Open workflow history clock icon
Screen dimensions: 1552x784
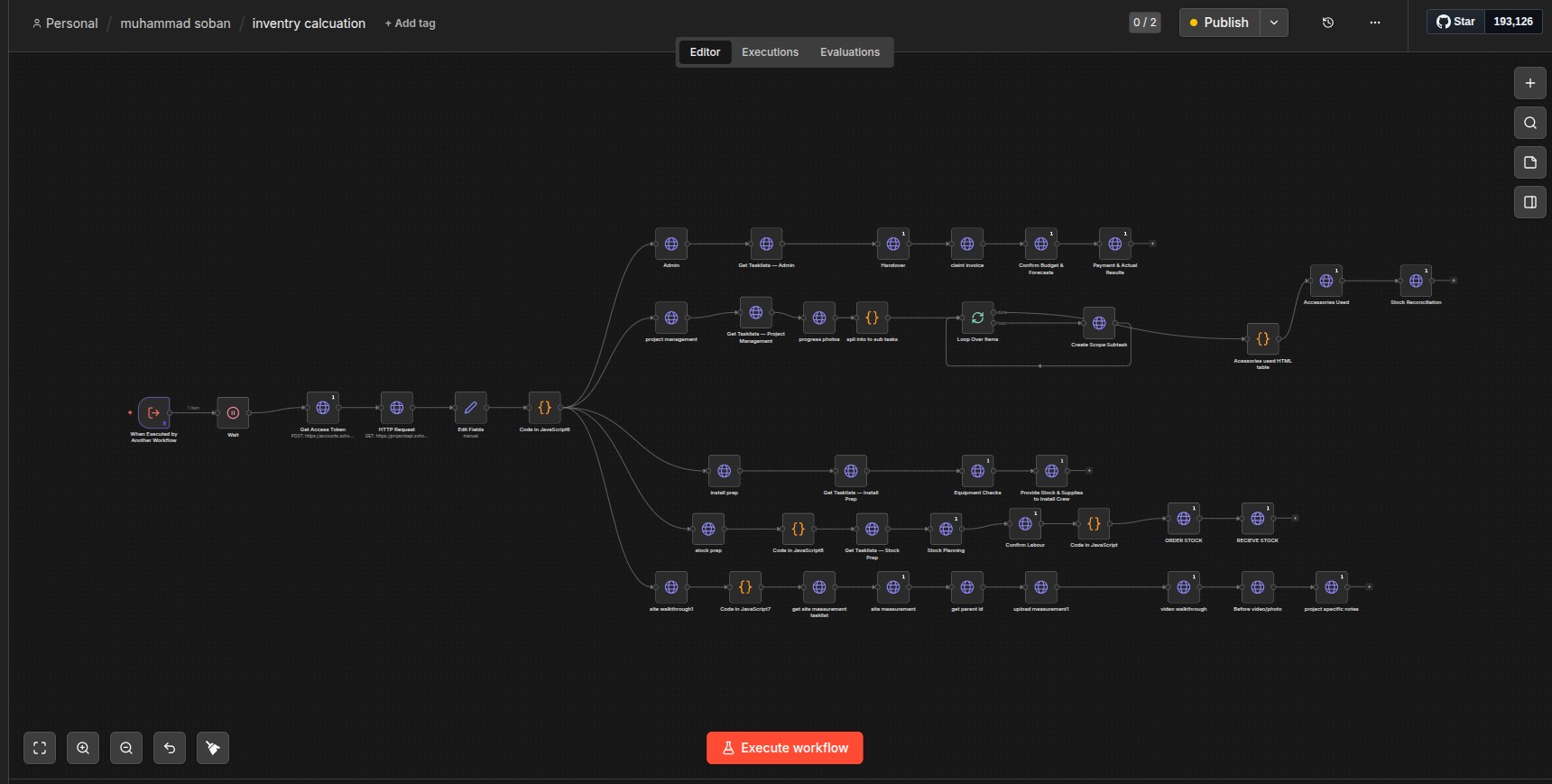click(1328, 23)
